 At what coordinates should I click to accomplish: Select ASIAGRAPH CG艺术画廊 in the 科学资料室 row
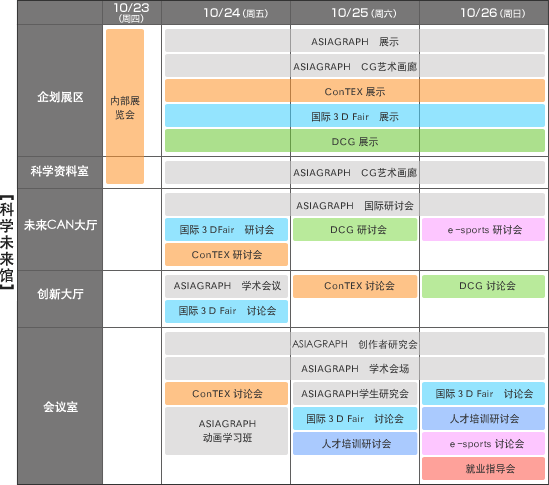coord(355,173)
